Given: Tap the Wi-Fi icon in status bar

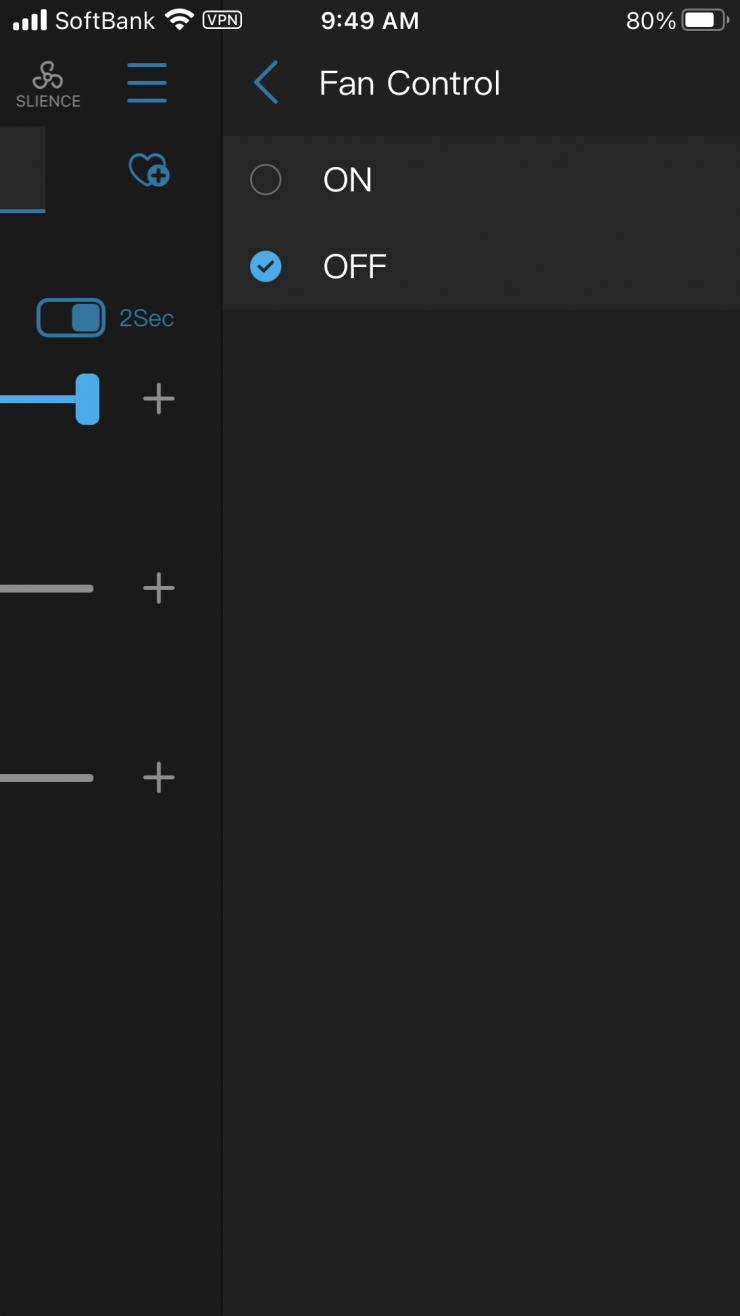Looking at the screenshot, I should coord(179,20).
